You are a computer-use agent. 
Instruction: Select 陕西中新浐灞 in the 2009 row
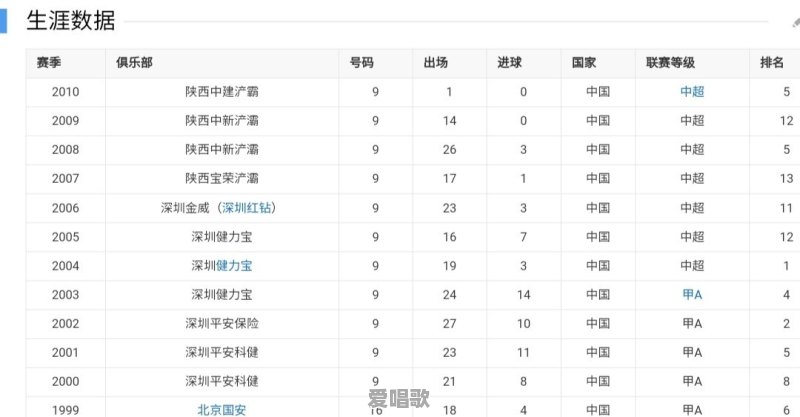222,121
